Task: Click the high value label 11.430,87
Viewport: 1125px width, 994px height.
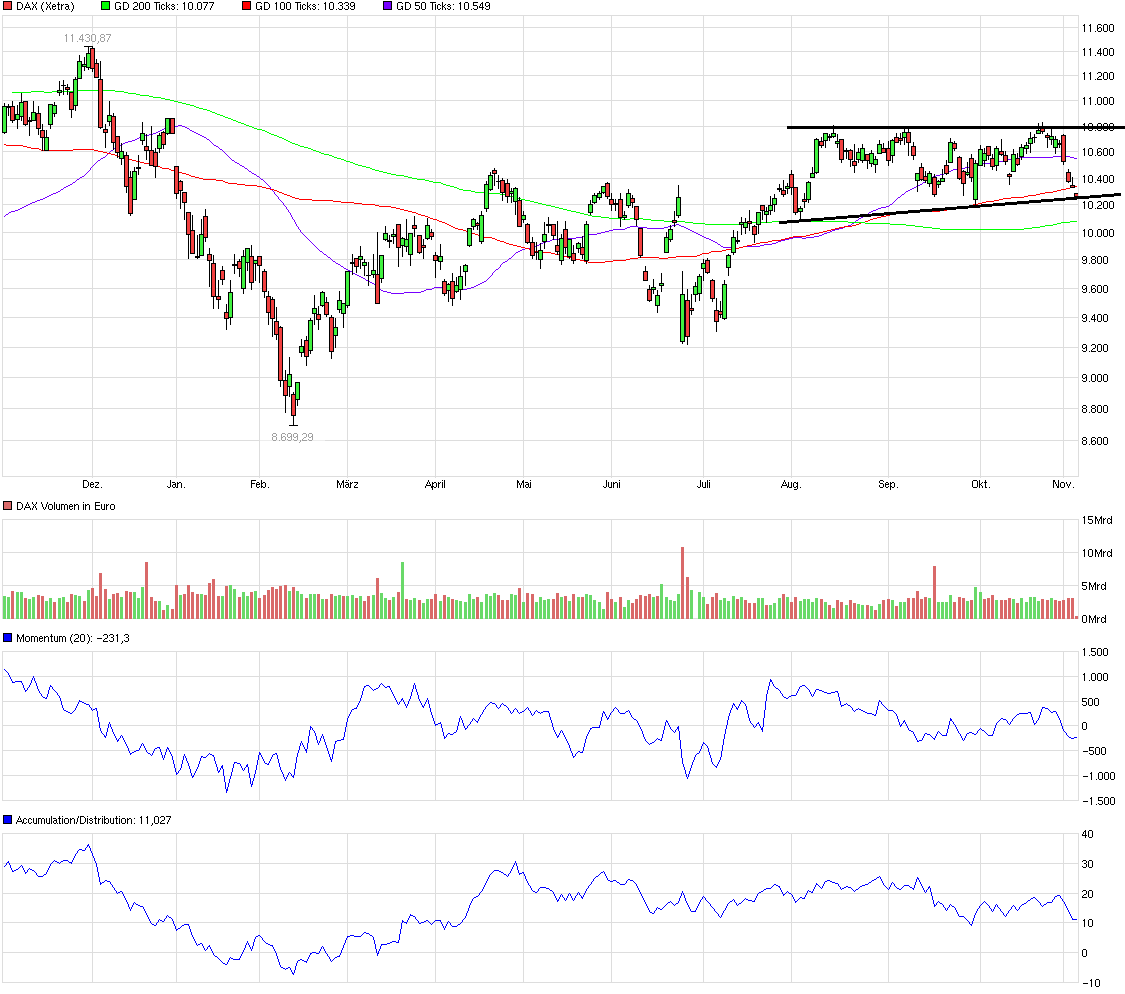Action: 88,38
